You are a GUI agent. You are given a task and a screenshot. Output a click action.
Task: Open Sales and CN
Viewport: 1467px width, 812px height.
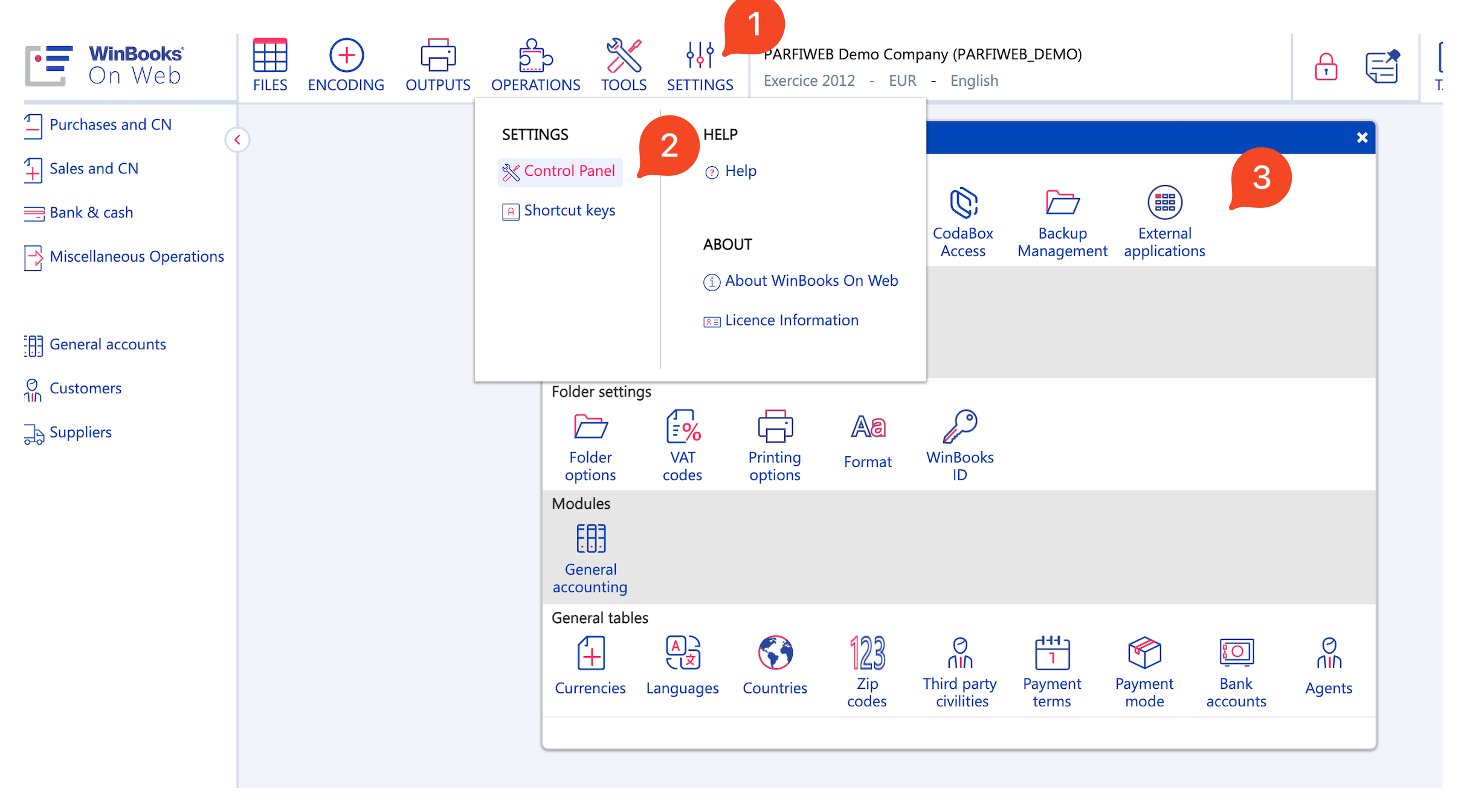pyautogui.click(x=82, y=169)
